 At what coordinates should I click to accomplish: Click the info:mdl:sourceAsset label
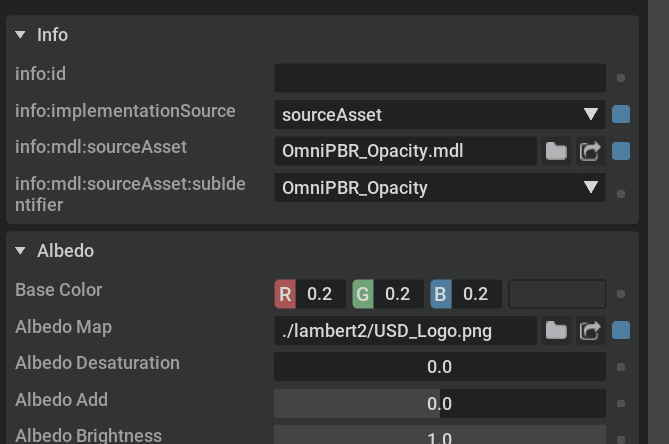[x=101, y=147]
